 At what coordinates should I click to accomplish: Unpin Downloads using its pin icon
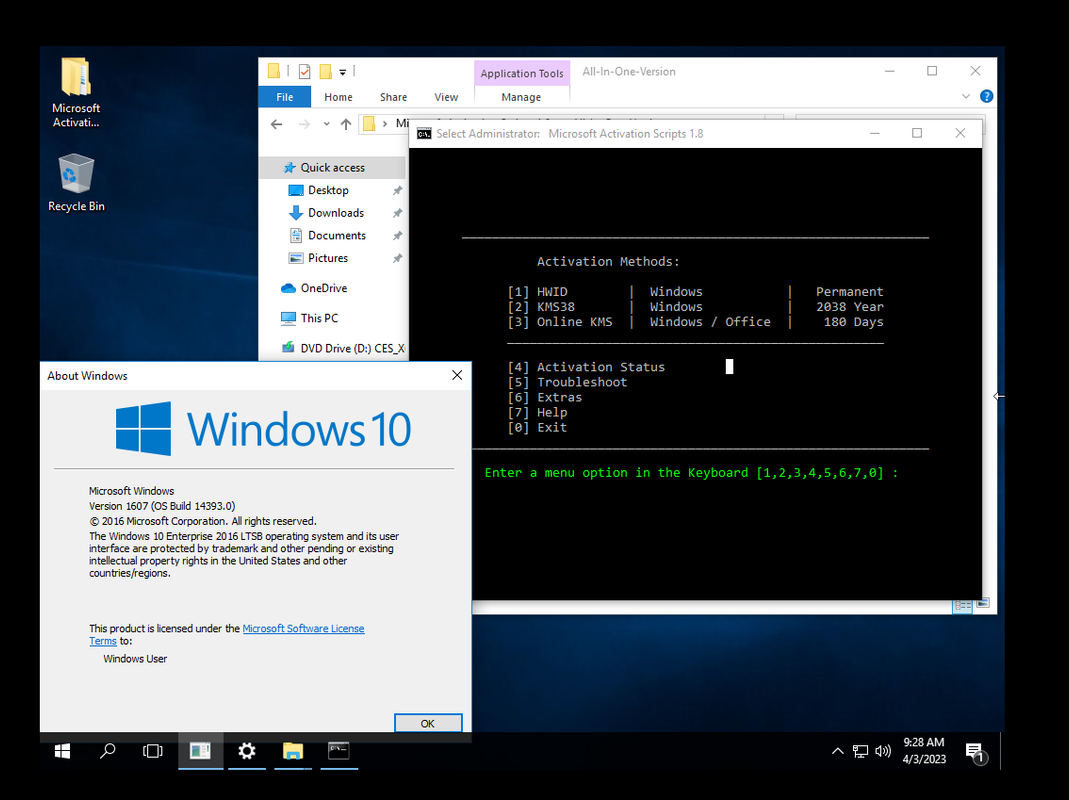point(397,213)
